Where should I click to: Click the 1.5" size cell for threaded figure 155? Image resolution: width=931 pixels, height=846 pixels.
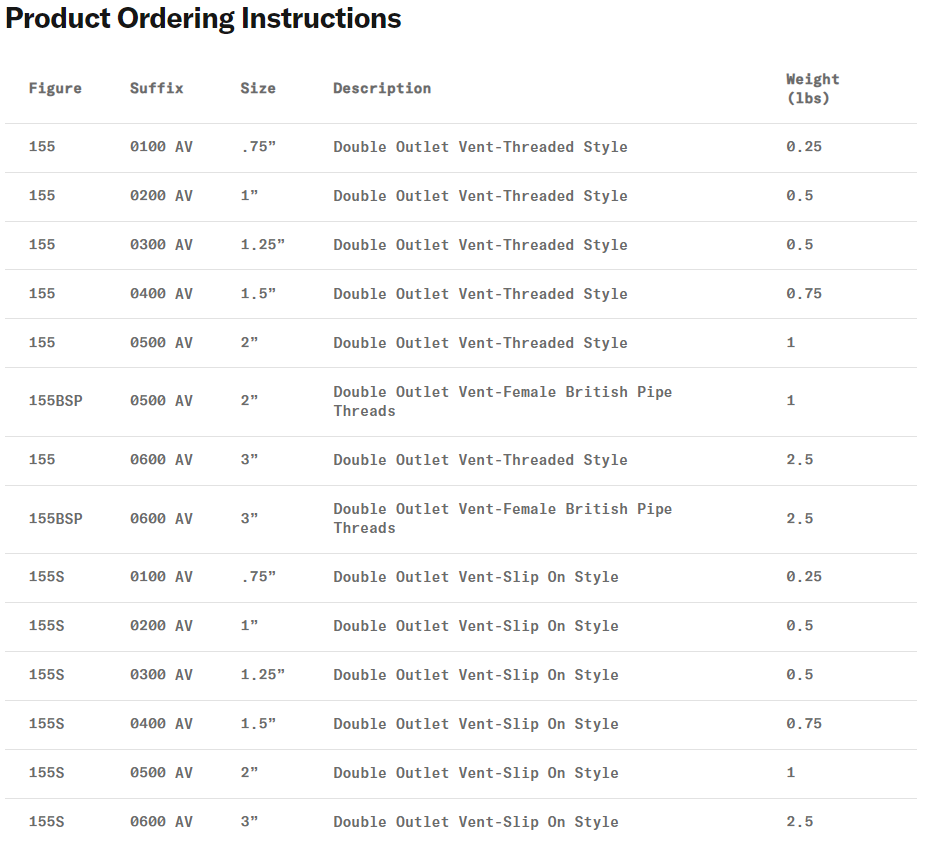click(258, 294)
